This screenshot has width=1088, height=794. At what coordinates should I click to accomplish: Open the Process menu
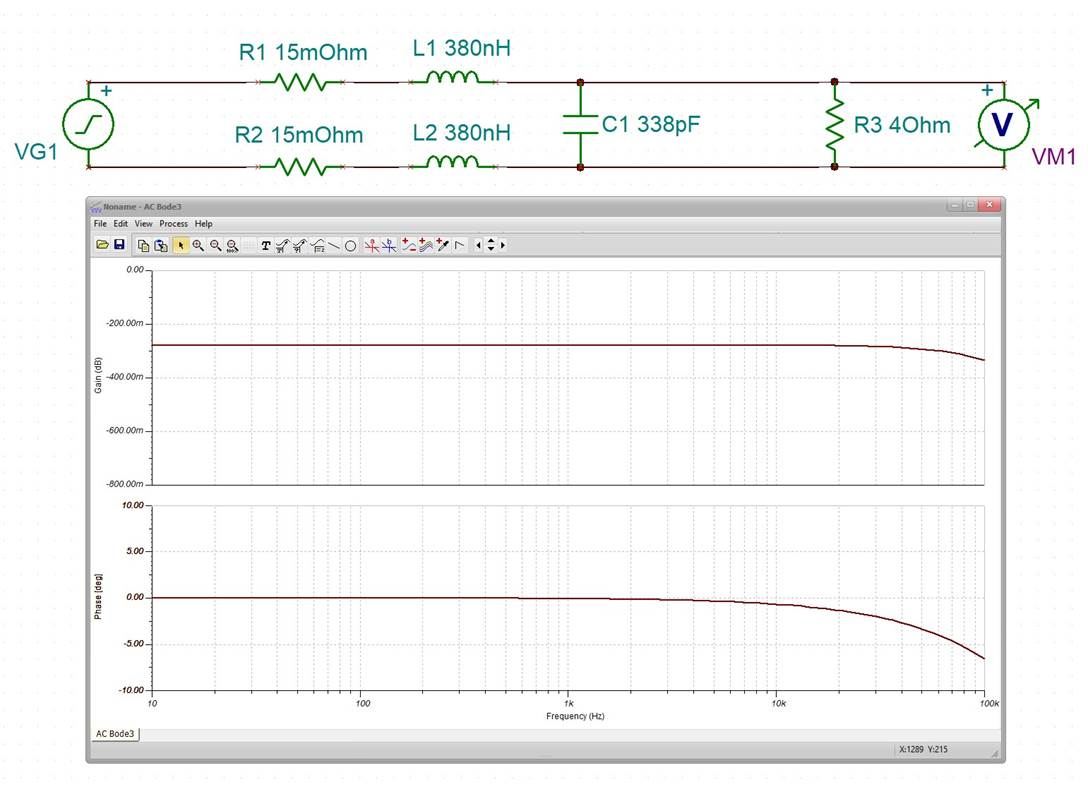coord(173,223)
